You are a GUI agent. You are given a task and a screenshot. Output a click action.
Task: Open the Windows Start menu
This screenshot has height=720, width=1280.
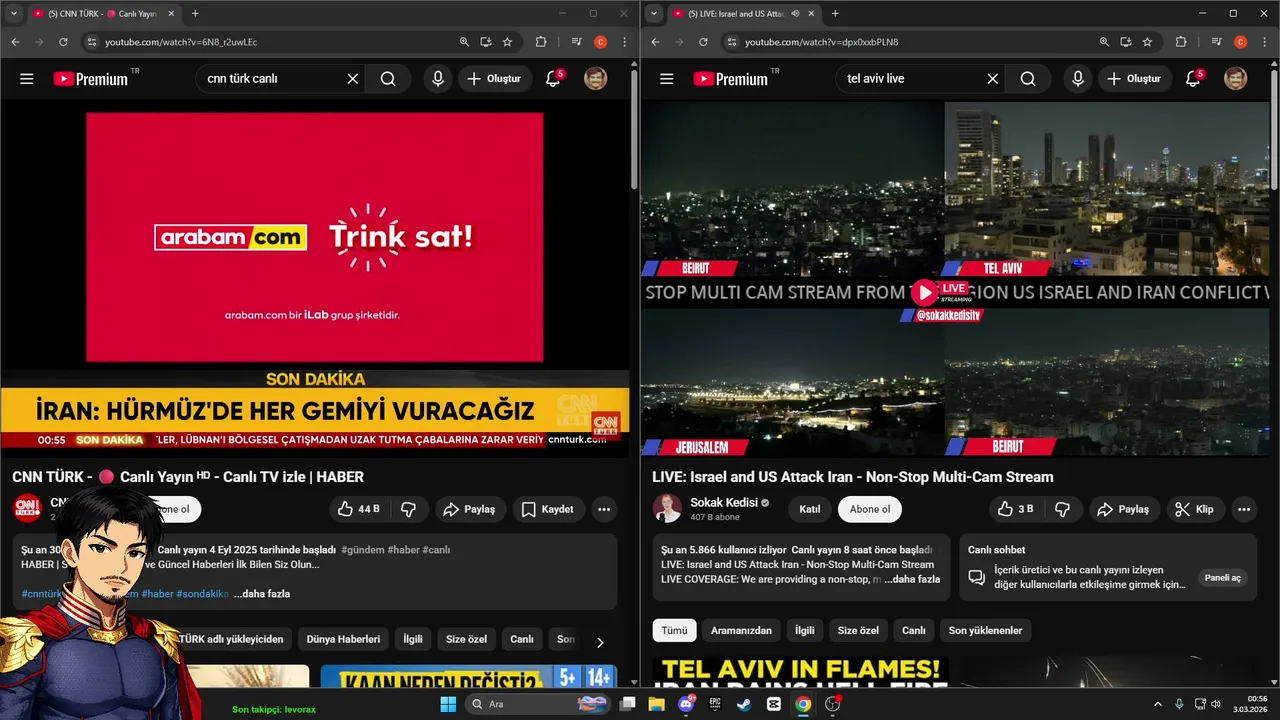(448, 704)
